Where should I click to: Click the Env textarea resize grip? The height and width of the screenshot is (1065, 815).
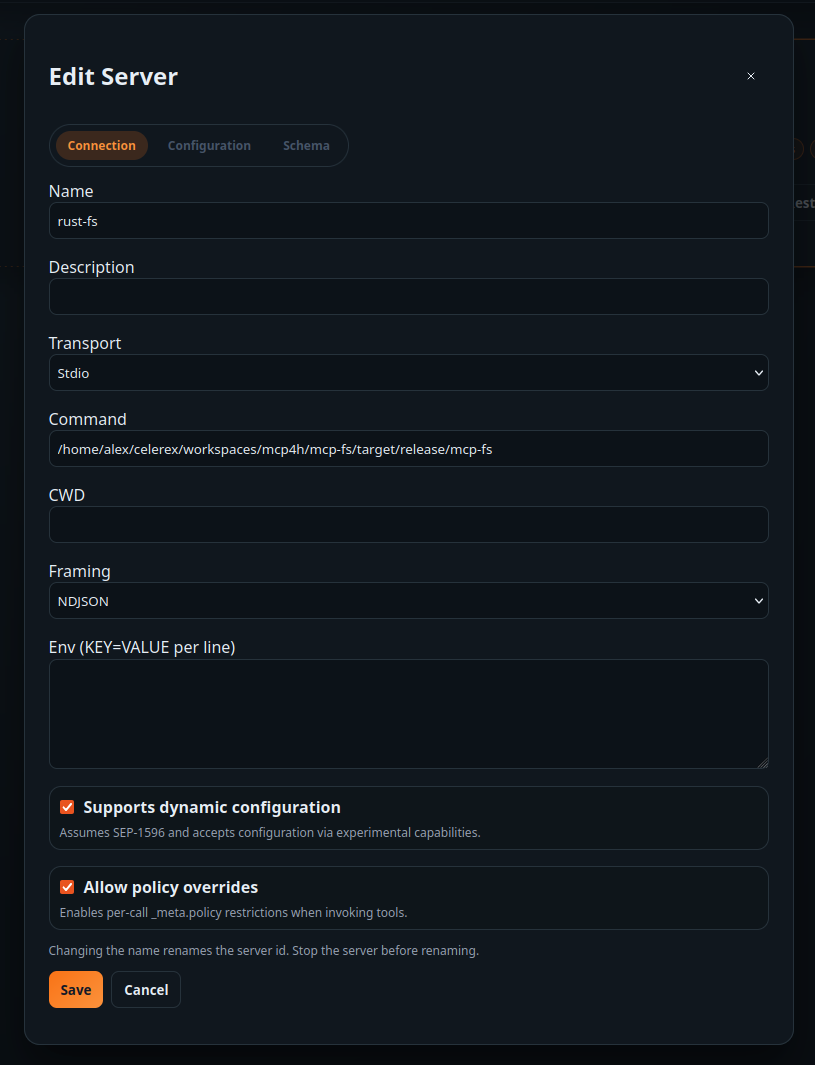pyautogui.click(x=764, y=763)
